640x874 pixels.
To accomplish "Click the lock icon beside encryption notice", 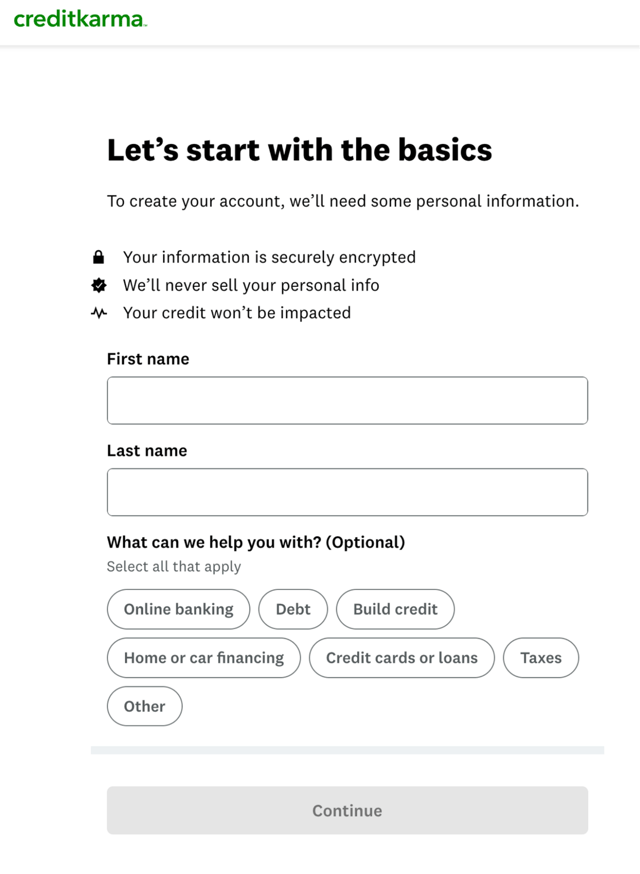I will [x=98, y=257].
